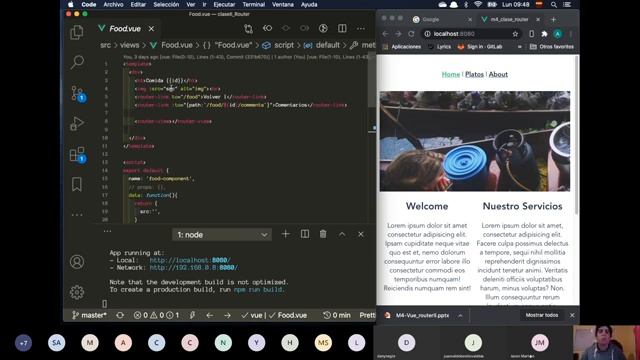Navigate to Platos link on webpage
Screen dimensions: 640x360
474,74
